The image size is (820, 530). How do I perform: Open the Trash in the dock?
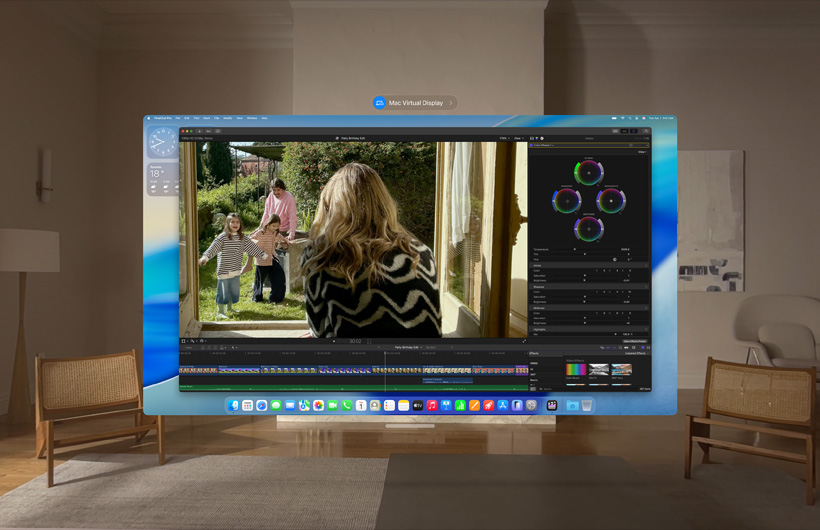(587, 405)
